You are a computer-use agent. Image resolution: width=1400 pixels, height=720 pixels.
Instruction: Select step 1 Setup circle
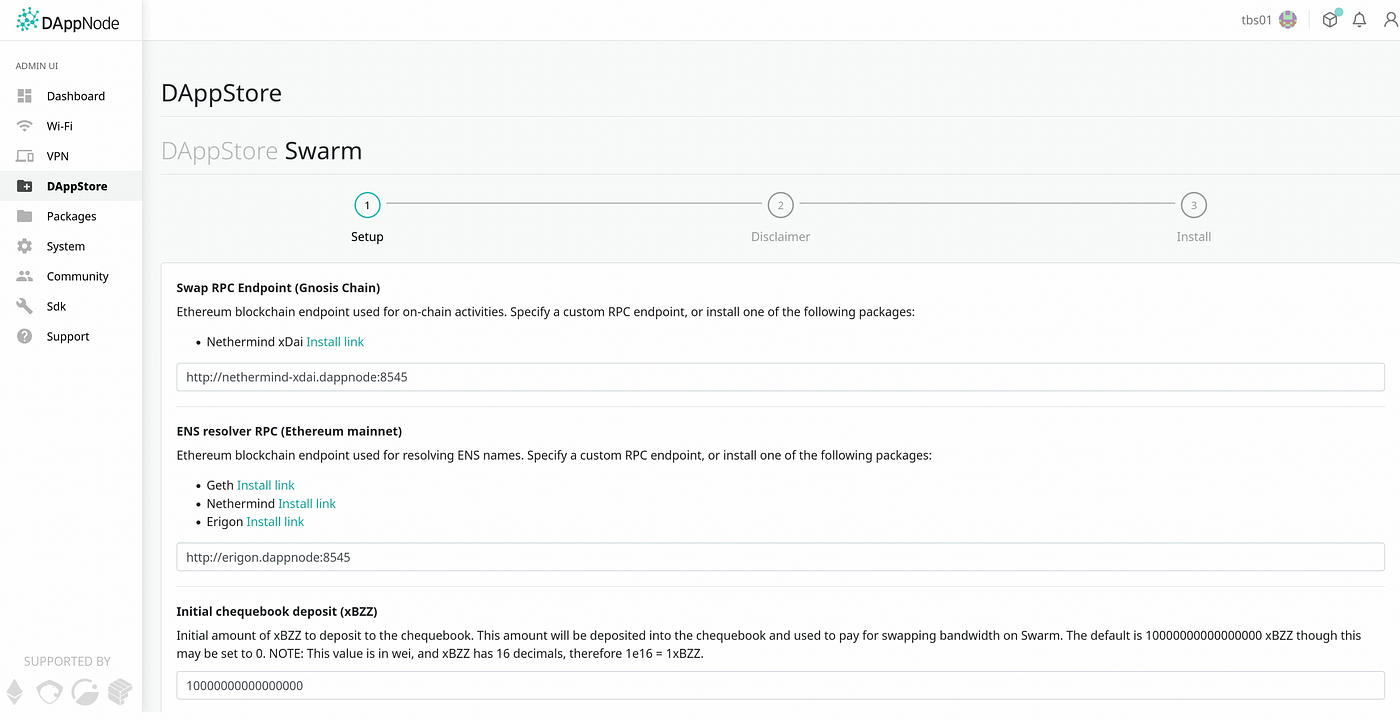coord(367,205)
